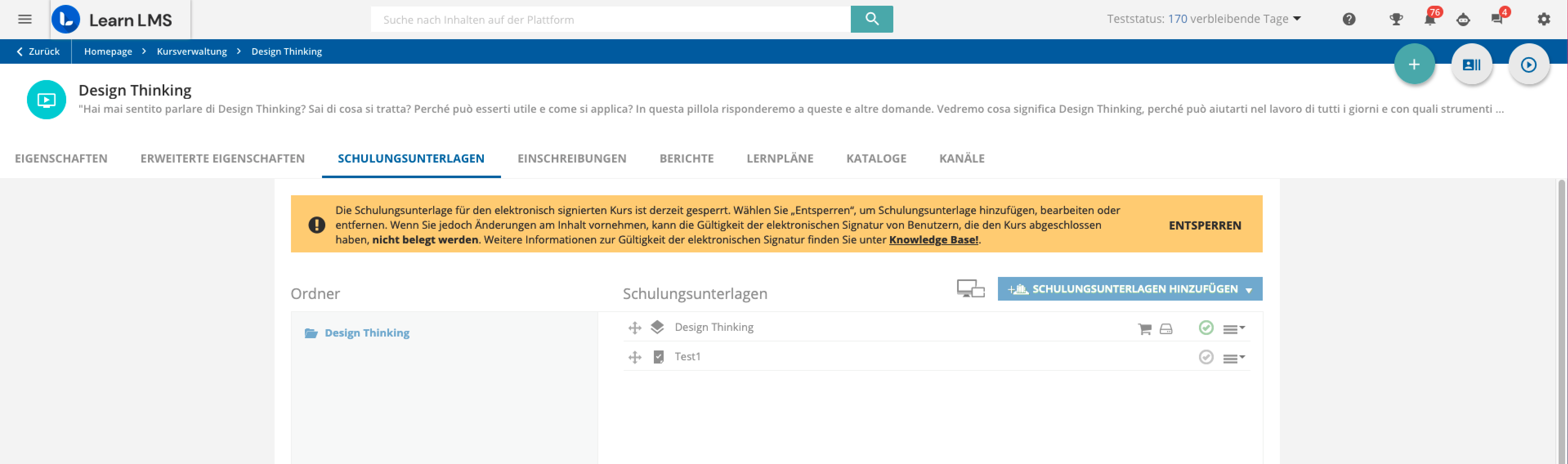Switch to Erweiterte Eigenschaften tab
The width and height of the screenshot is (1568, 464).
222,159
